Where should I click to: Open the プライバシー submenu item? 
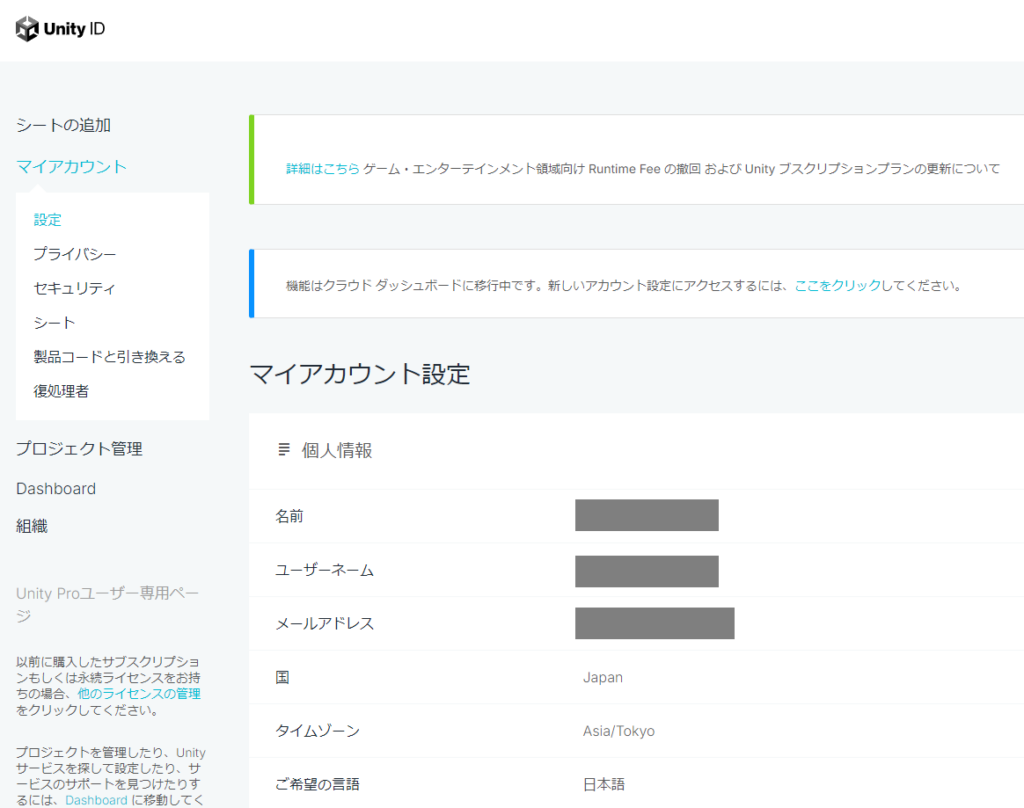[x=74, y=254]
